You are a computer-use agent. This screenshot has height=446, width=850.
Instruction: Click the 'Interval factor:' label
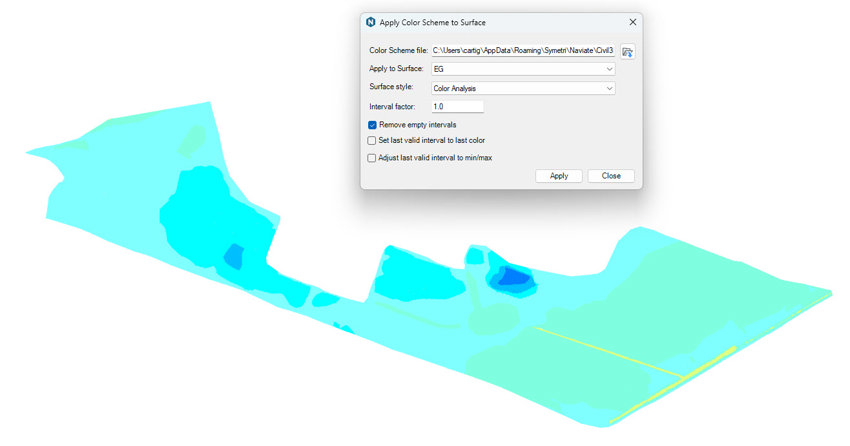392,107
